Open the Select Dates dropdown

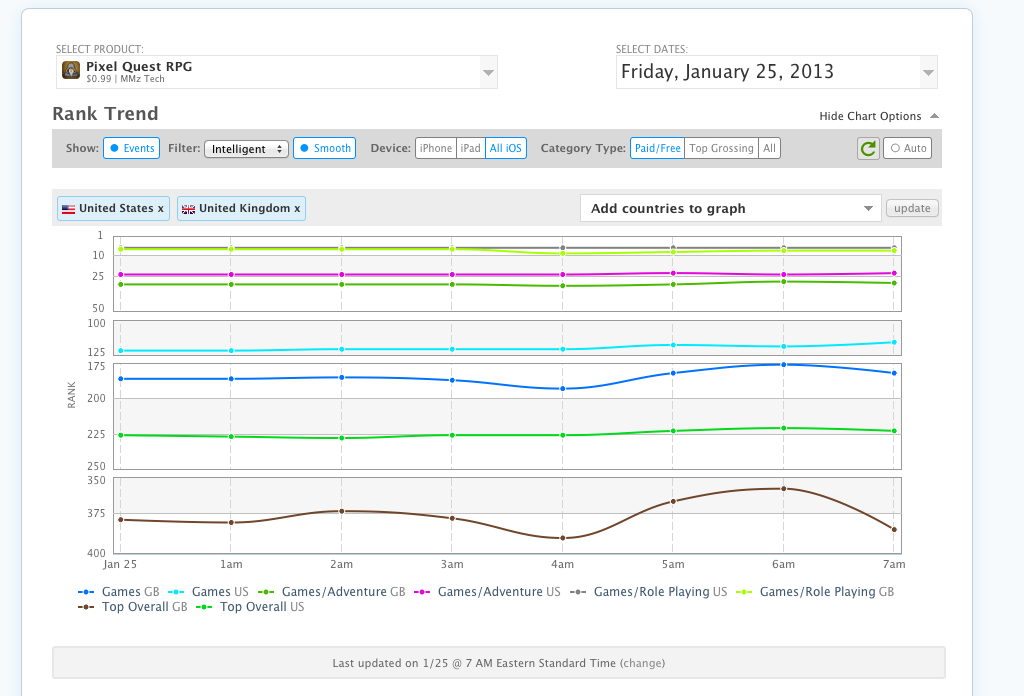click(776, 72)
